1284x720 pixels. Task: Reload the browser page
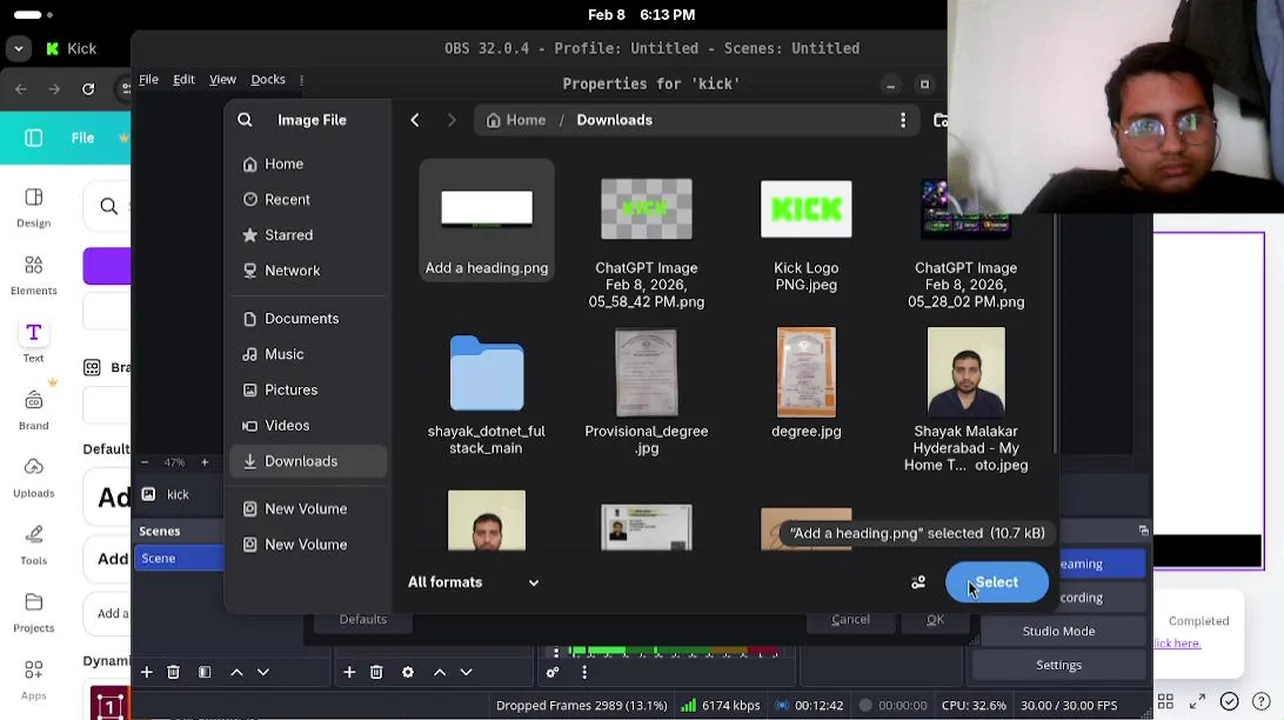tap(88, 89)
